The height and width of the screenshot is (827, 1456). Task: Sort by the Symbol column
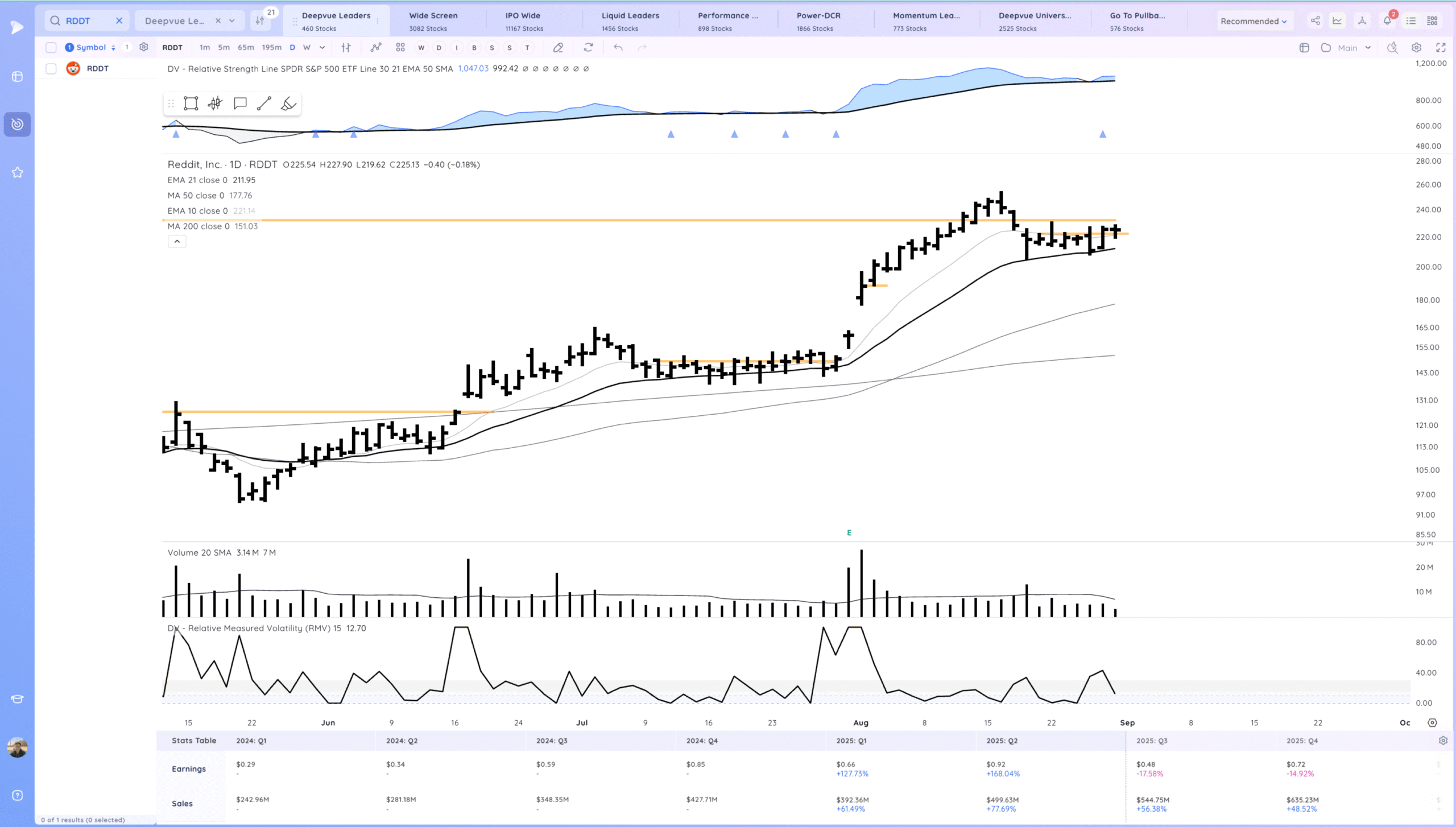pyautogui.click(x=91, y=47)
